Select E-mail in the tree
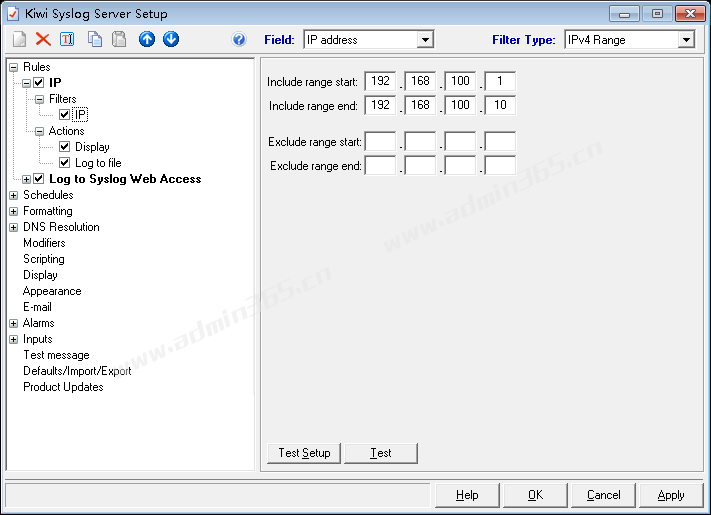 38,307
